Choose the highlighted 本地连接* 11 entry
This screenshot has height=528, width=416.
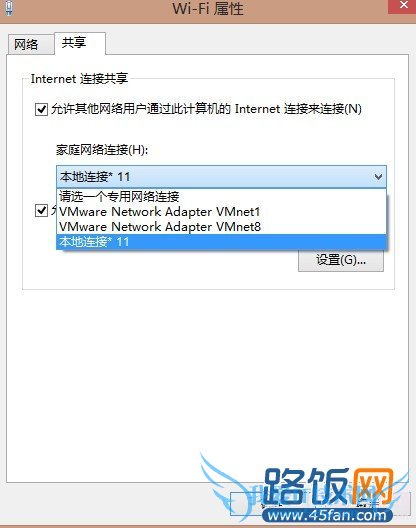[221, 242]
